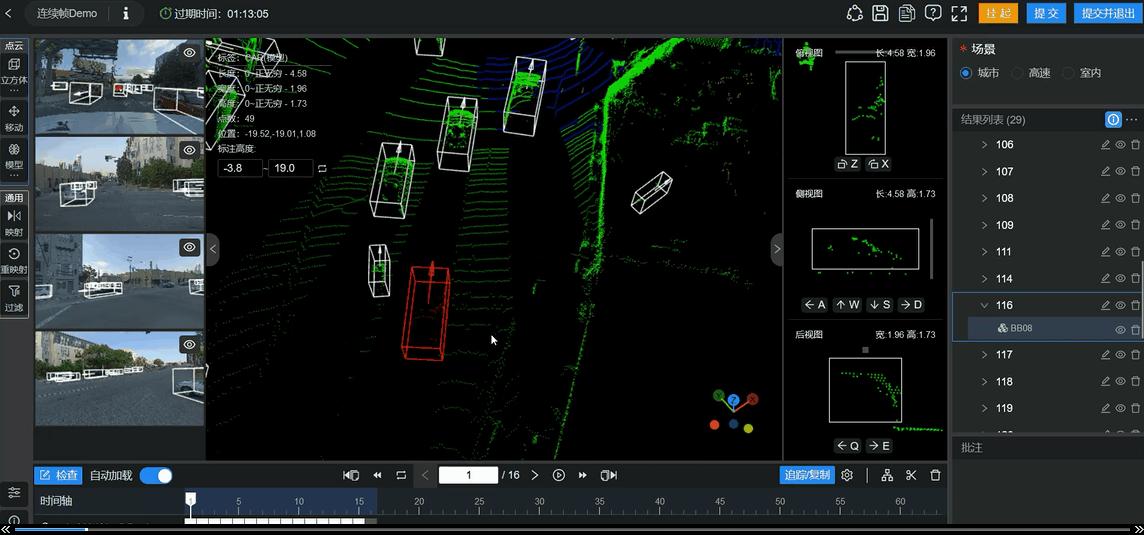Click the edit pencil icon for result 116
The image size is (1144, 535).
[x=1105, y=305]
